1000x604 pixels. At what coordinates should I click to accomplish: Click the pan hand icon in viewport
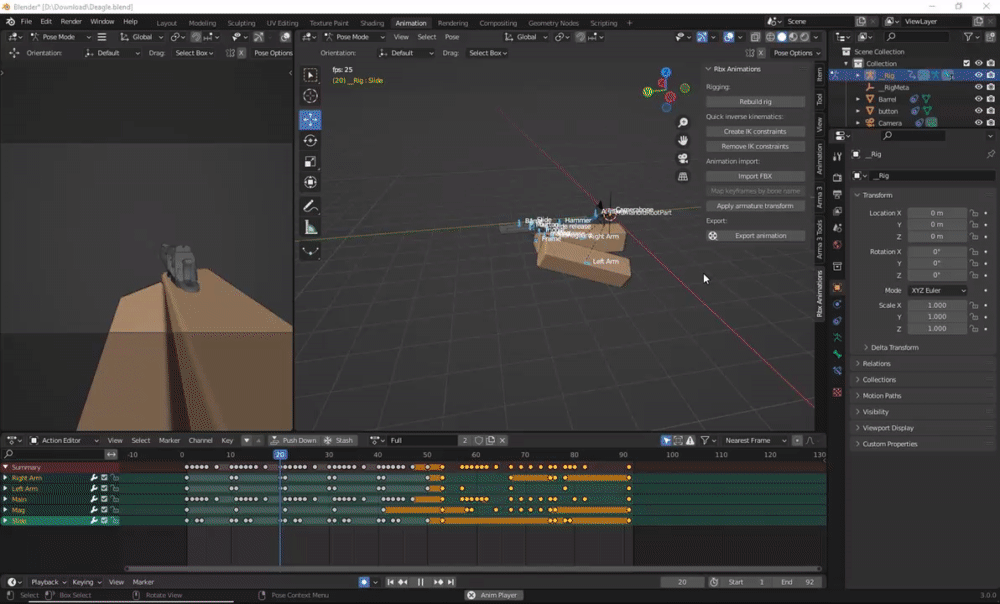[683, 141]
